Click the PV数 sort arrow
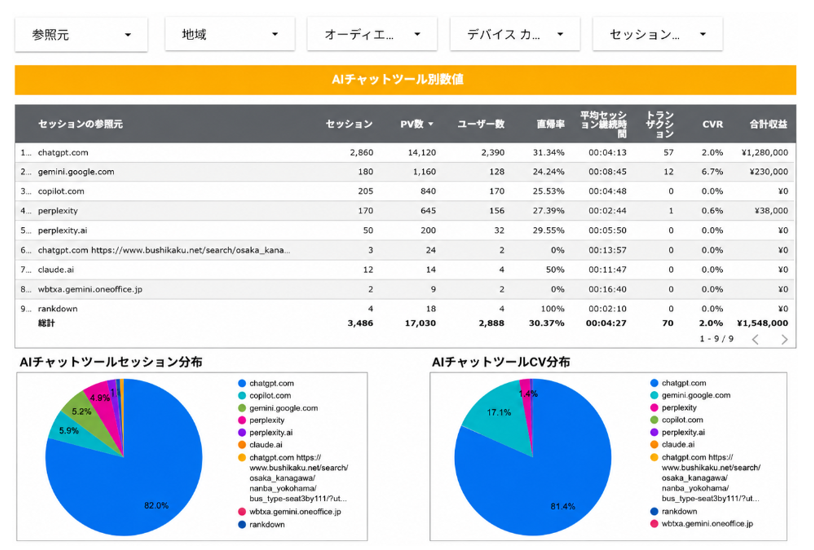This screenshot has width=814, height=550. [x=430, y=124]
